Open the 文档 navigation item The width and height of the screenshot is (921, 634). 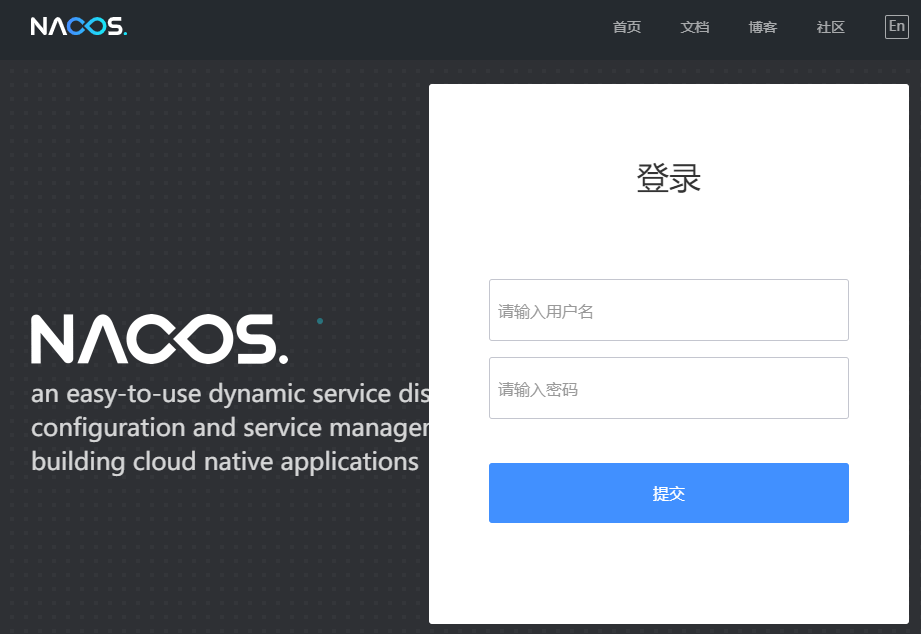click(695, 27)
